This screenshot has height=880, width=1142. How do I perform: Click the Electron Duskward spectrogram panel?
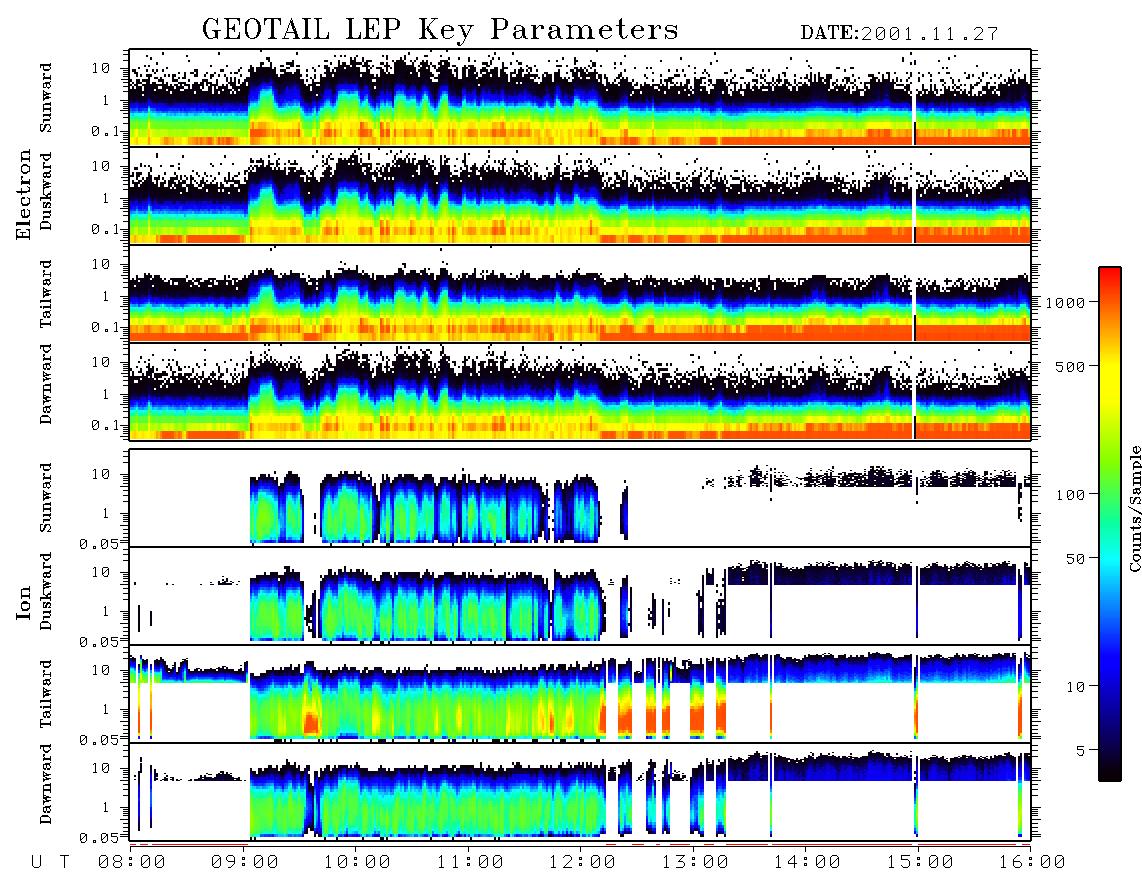(580, 195)
